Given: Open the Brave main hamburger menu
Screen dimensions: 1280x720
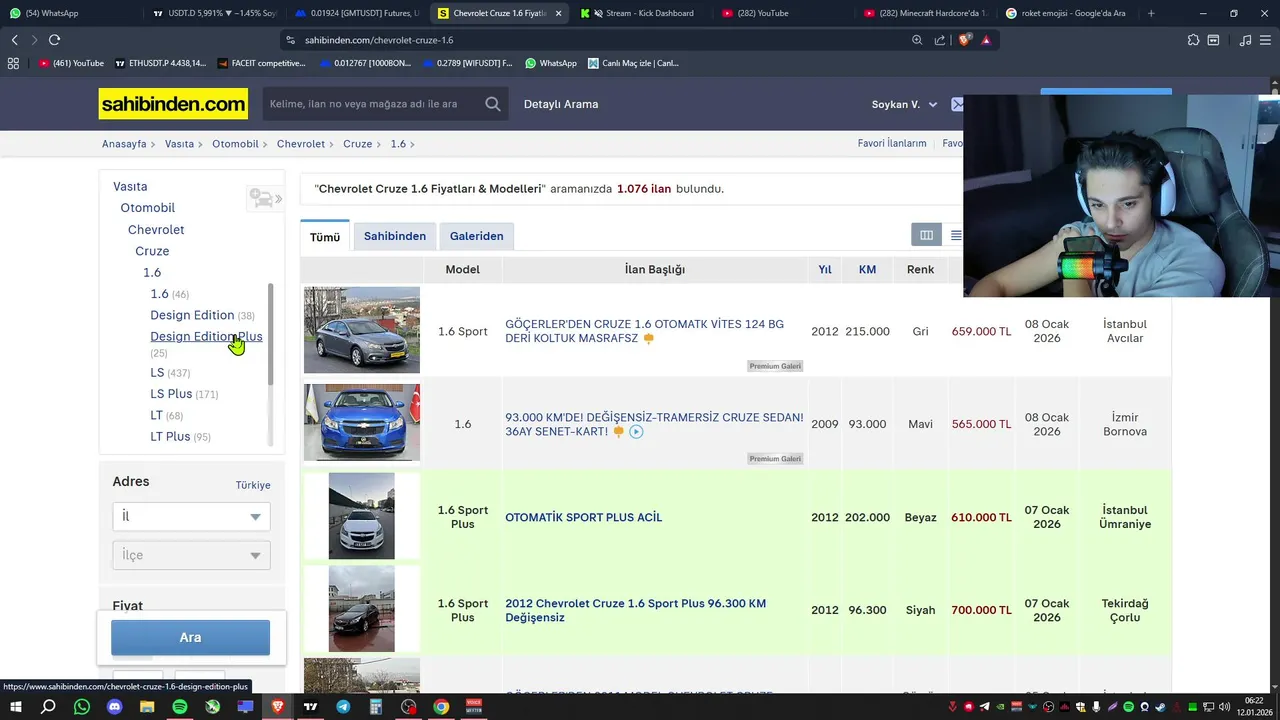Looking at the screenshot, I should point(1266,40).
